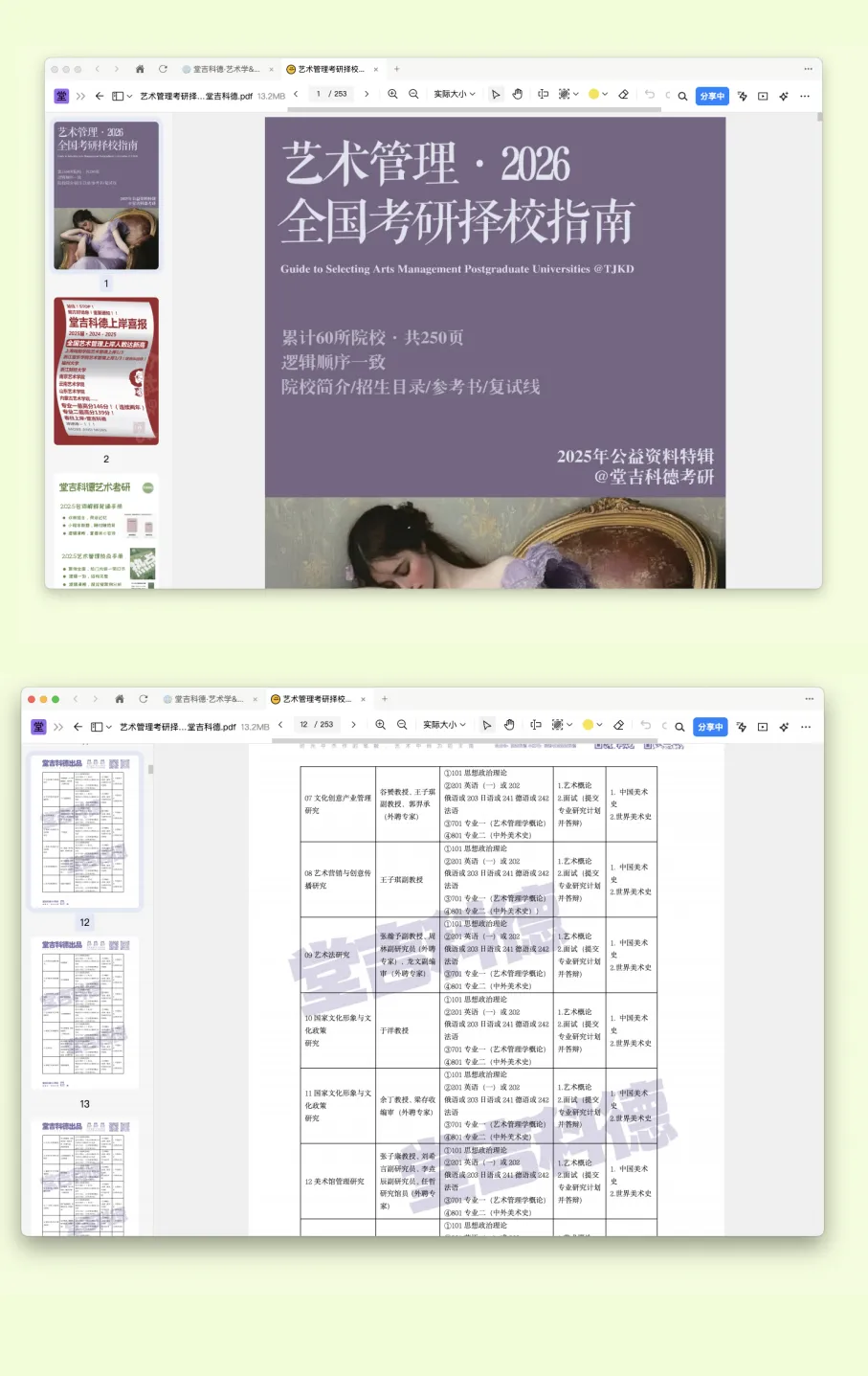868x1376 pixels.
Task: Zoom out using magnifier minus, page-12 window
Action: tap(402, 725)
